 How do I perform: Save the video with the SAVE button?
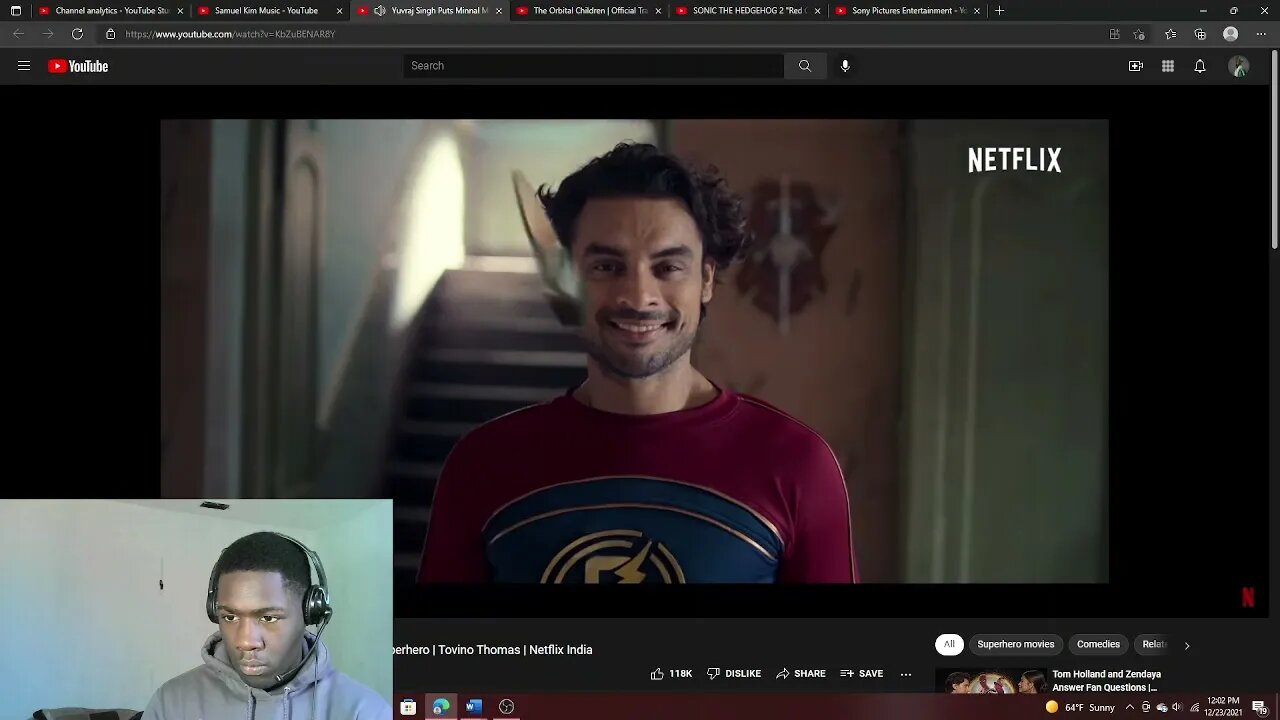pos(862,674)
